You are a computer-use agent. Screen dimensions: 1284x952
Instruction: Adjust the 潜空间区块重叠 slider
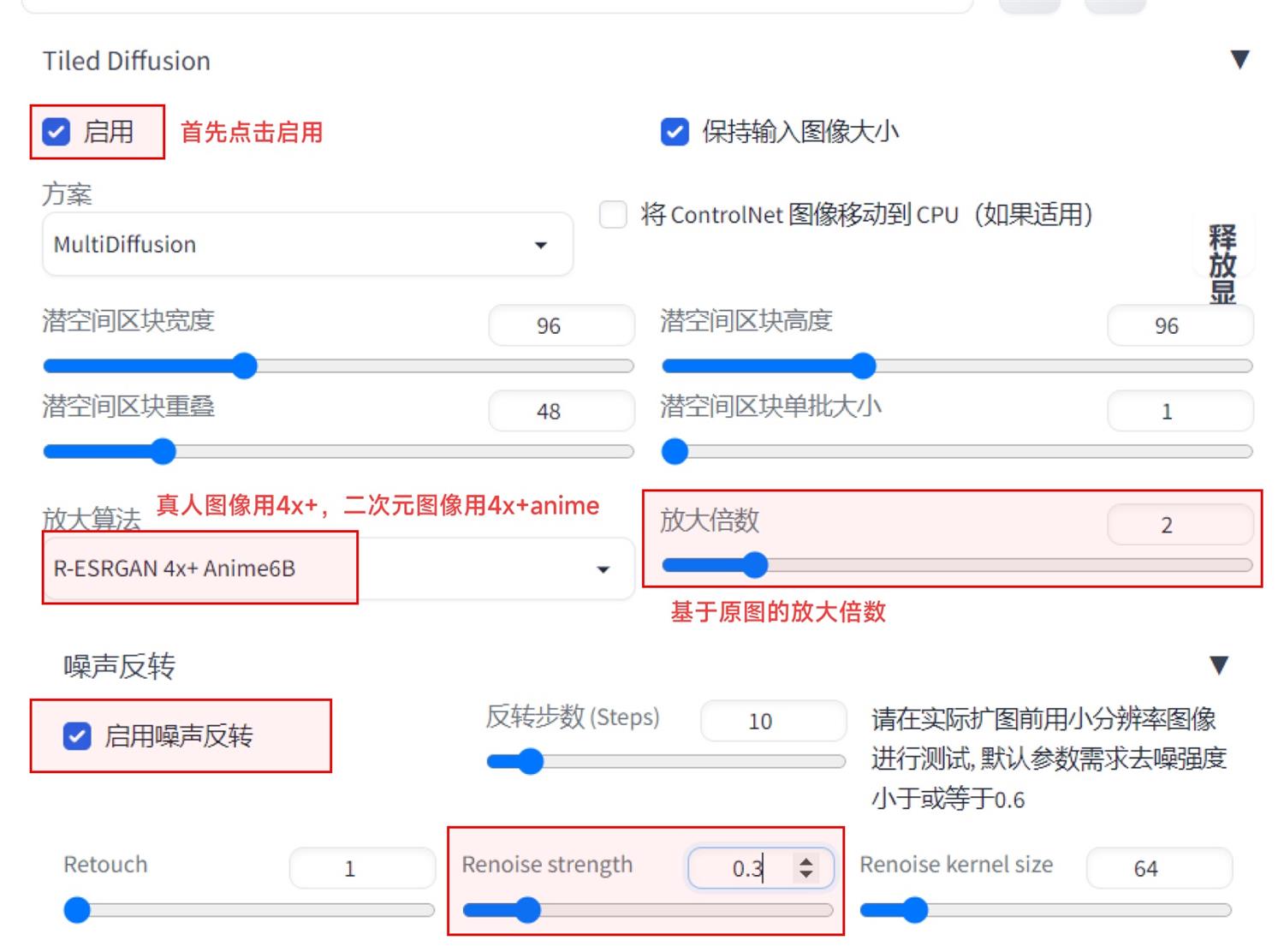point(338,452)
